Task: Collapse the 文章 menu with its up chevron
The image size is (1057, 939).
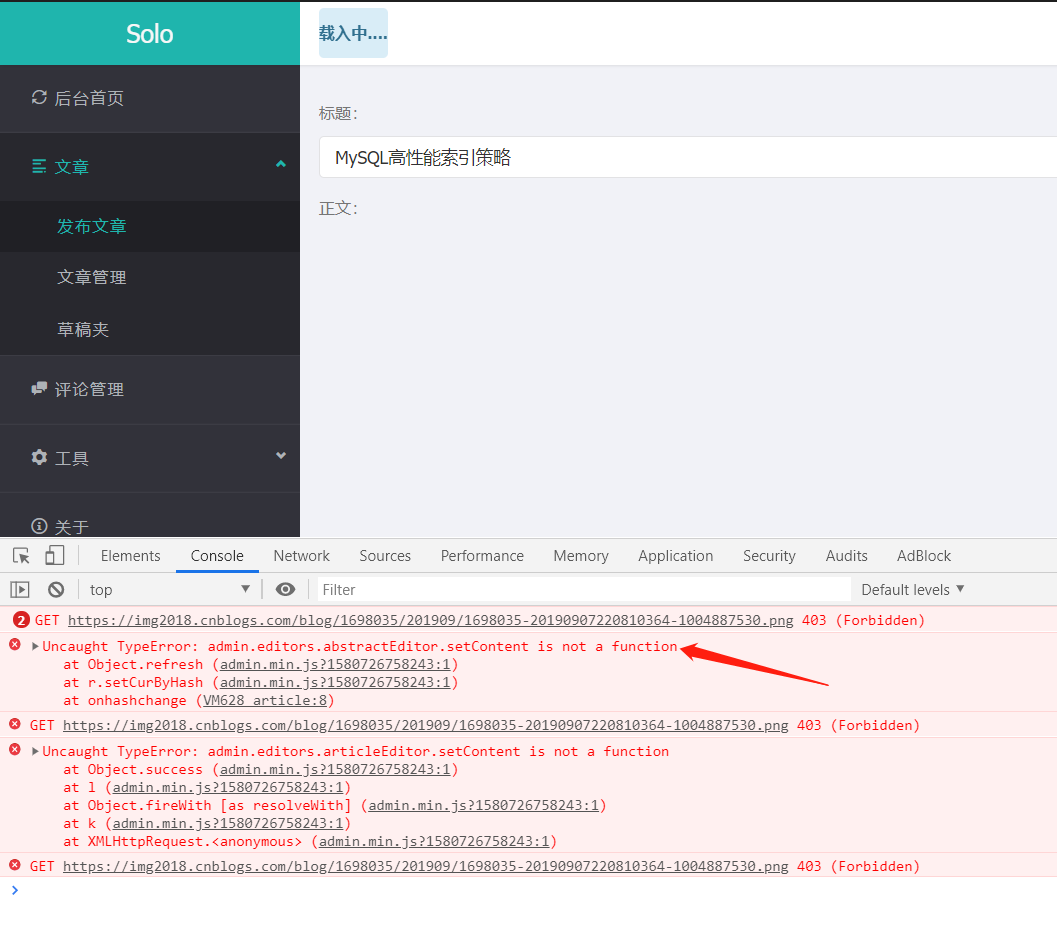Action: (x=280, y=164)
